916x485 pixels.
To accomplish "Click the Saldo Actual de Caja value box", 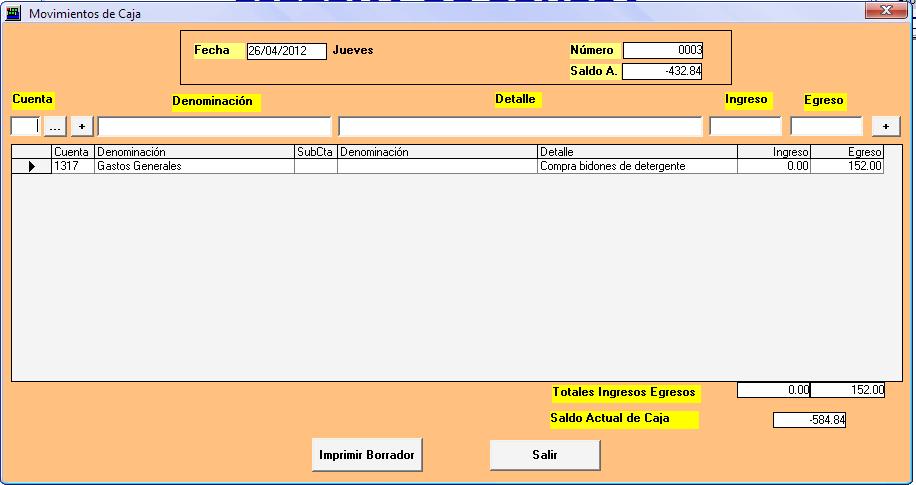I will pos(809,420).
